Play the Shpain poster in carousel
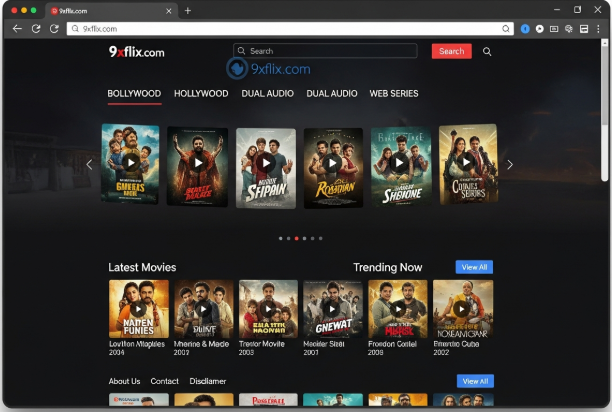The width and height of the screenshot is (612, 412). (x=266, y=163)
